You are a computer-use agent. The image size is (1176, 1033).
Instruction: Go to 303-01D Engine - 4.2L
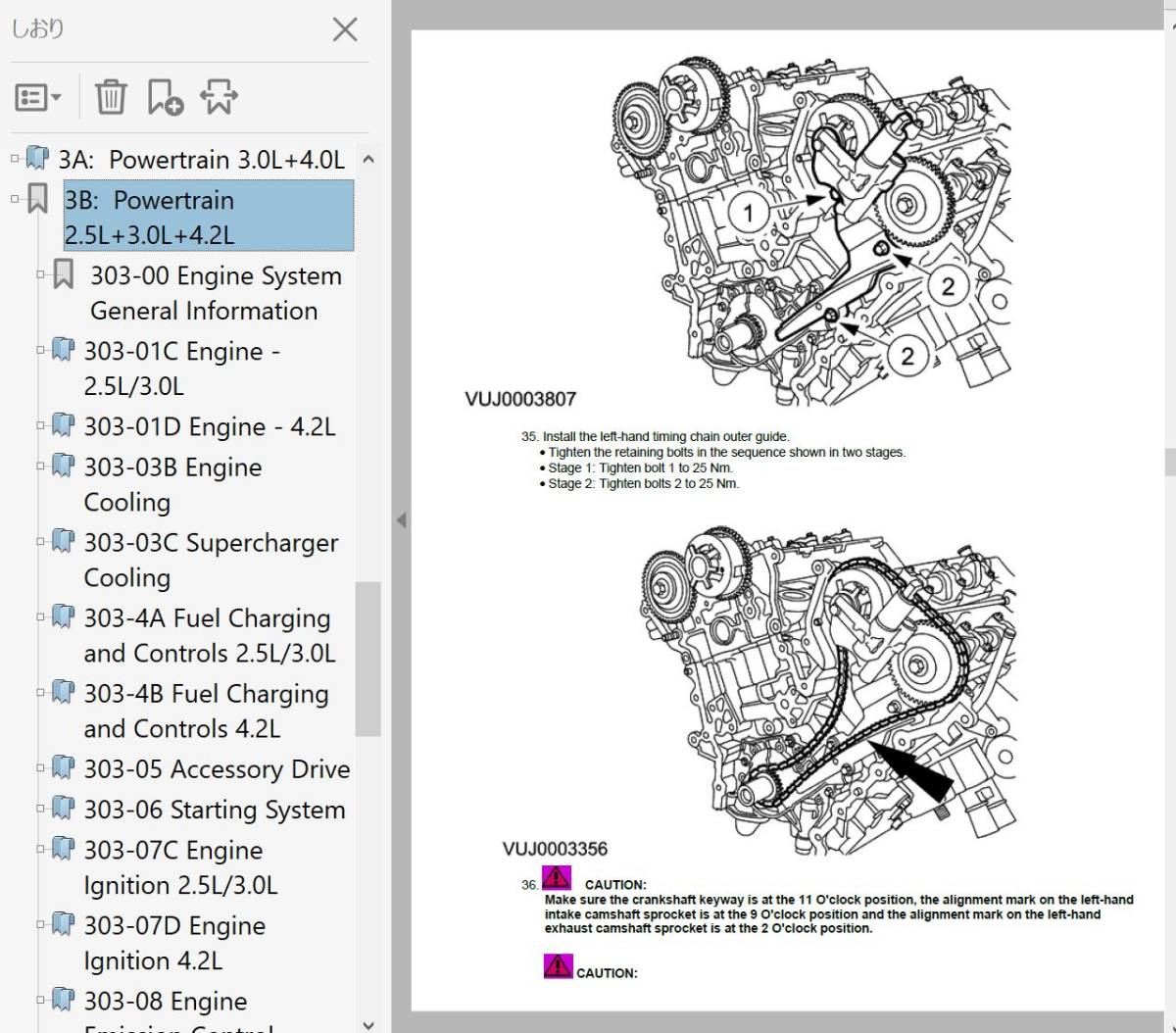click(x=210, y=426)
